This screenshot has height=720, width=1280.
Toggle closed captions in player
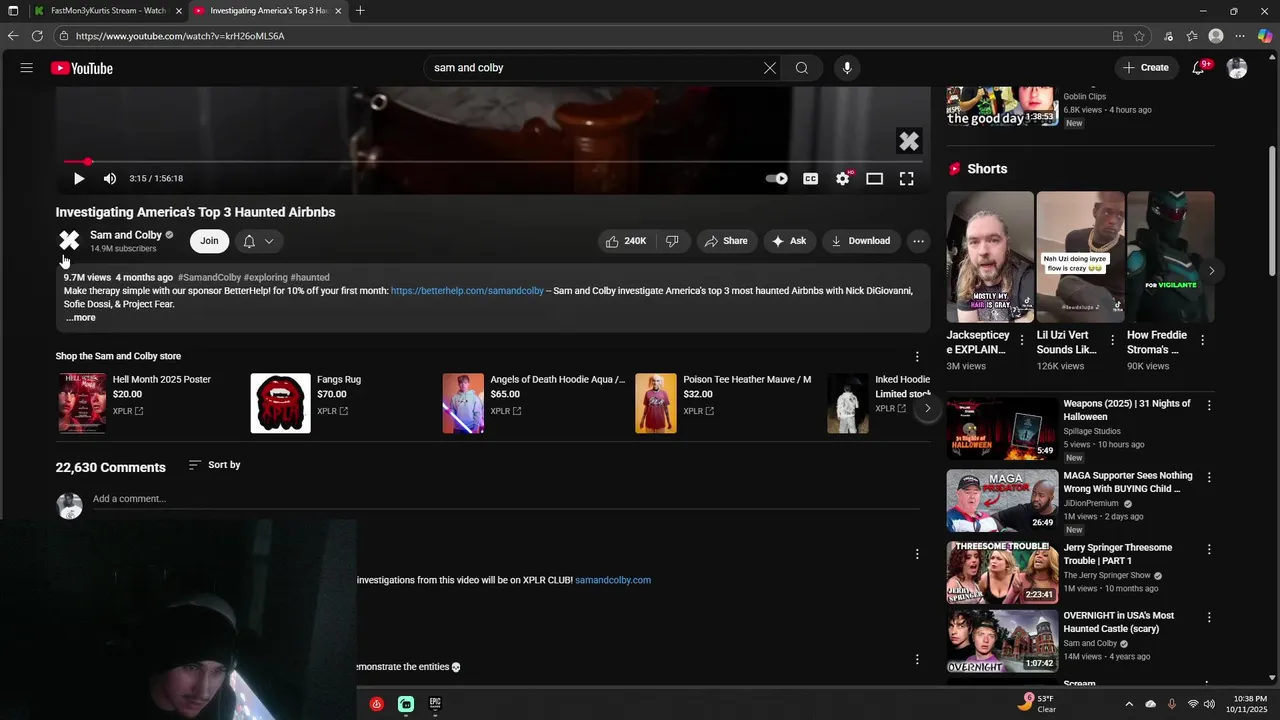(x=811, y=179)
